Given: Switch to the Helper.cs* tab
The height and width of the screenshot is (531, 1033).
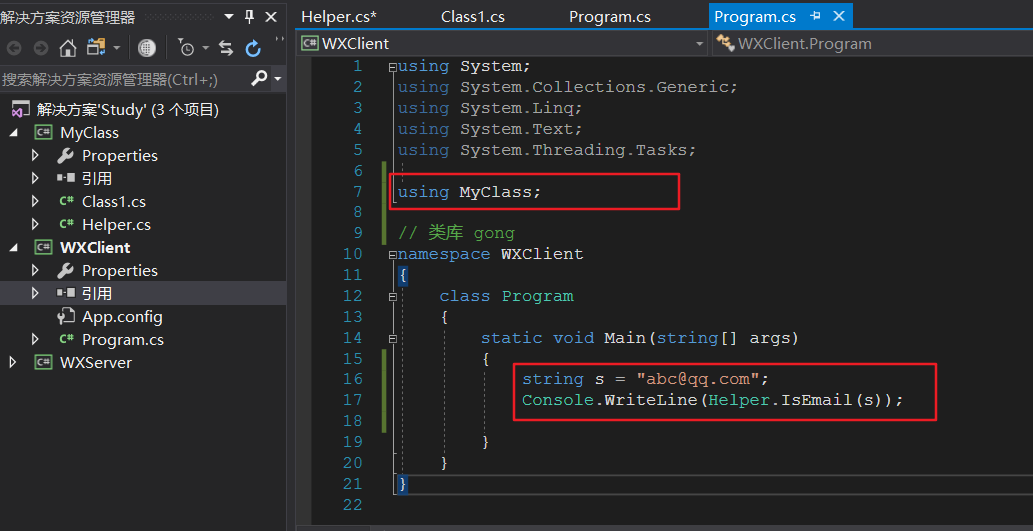Looking at the screenshot, I should [x=338, y=17].
